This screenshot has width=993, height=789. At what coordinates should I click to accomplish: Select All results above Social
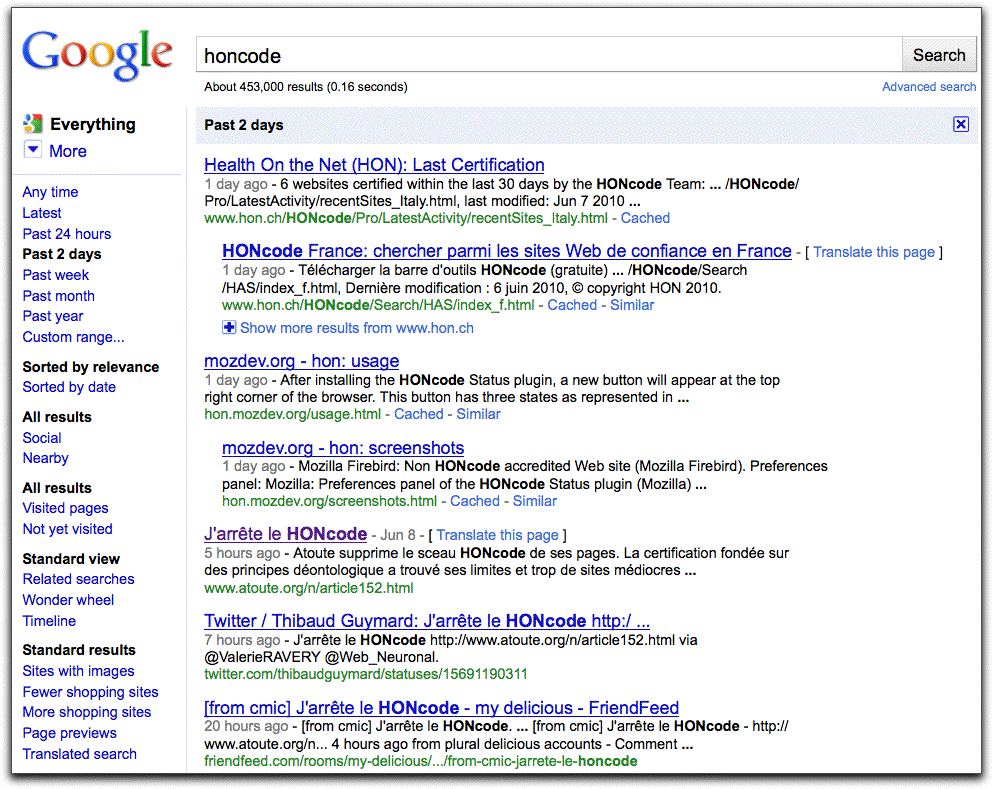click(x=57, y=417)
